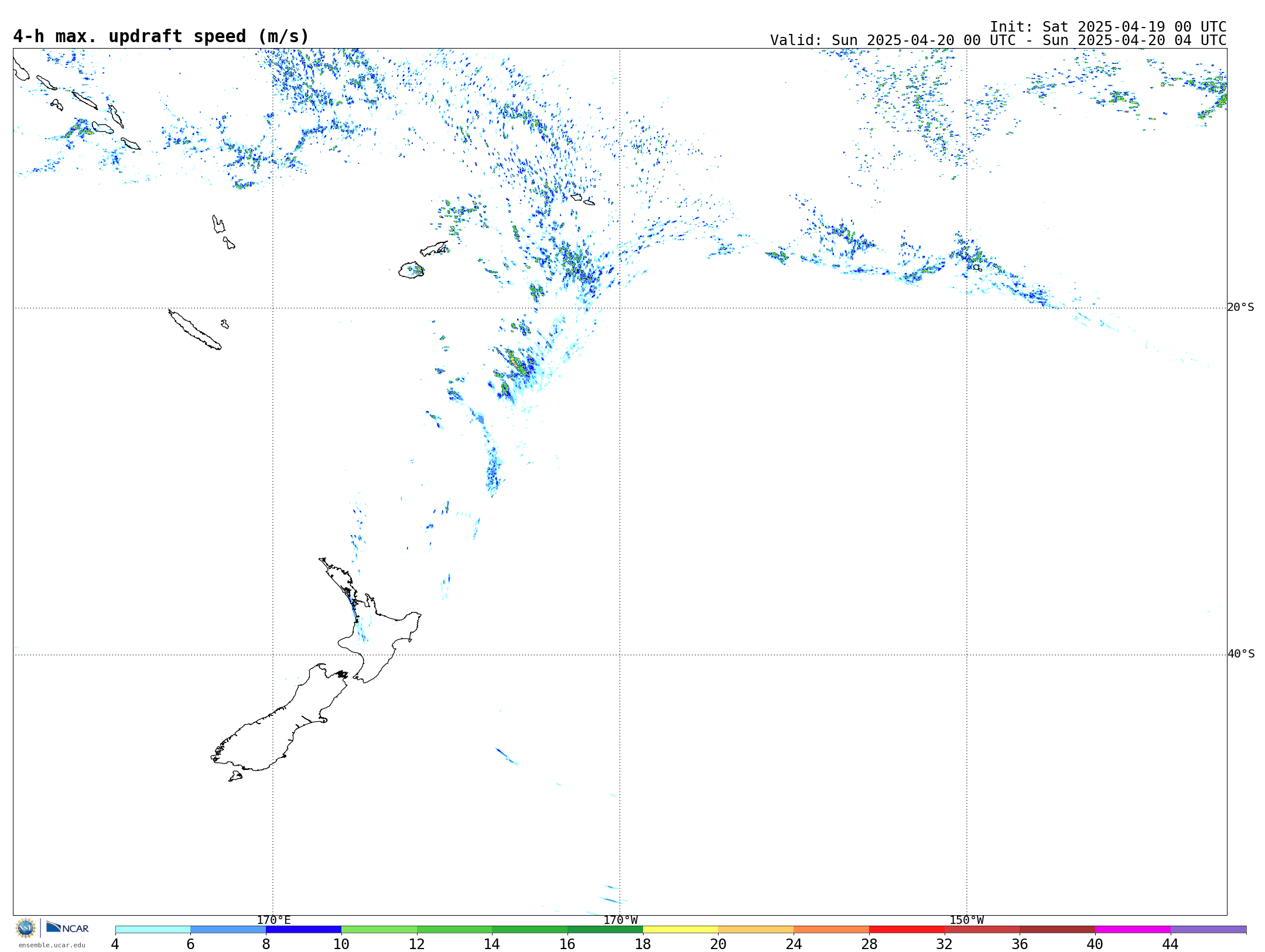Pick the green 14–16 colorbar swatch
The width and height of the screenshot is (1265, 952).
[x=529, y=929]
